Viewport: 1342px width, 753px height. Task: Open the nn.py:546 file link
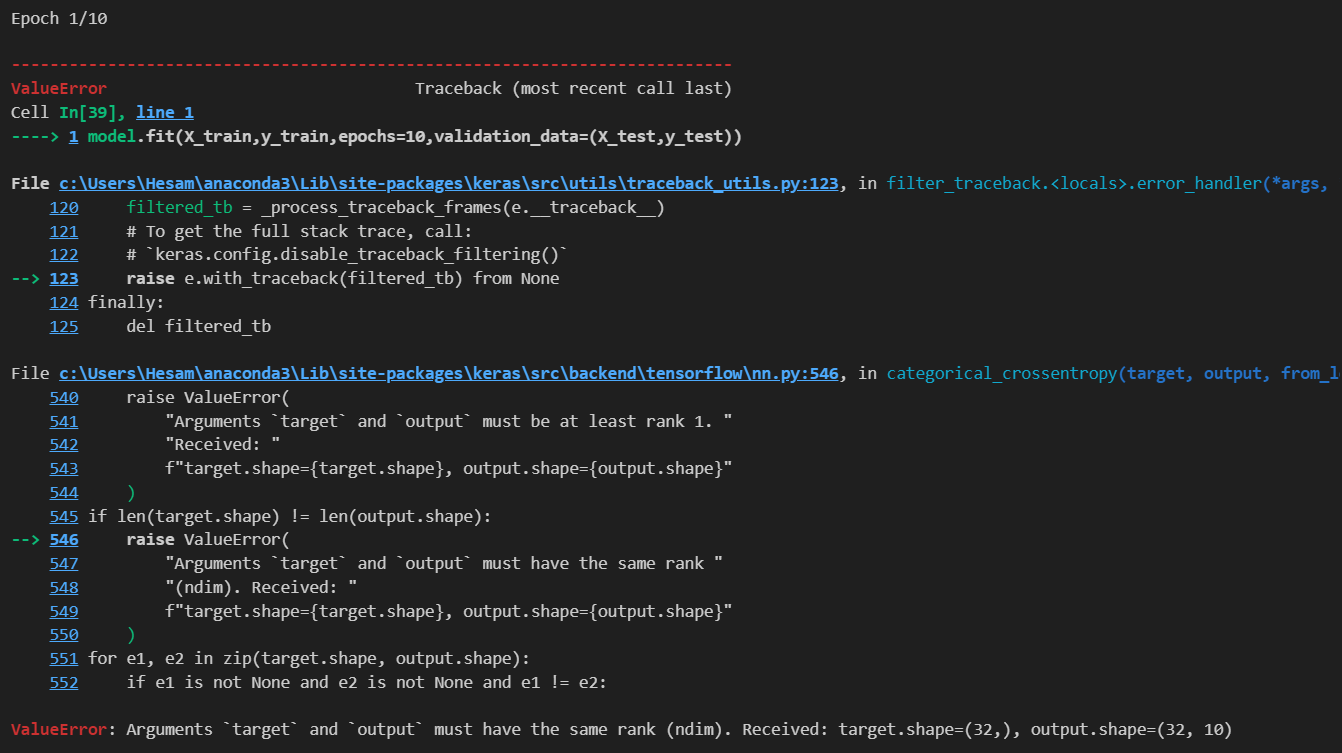(448, 373)
